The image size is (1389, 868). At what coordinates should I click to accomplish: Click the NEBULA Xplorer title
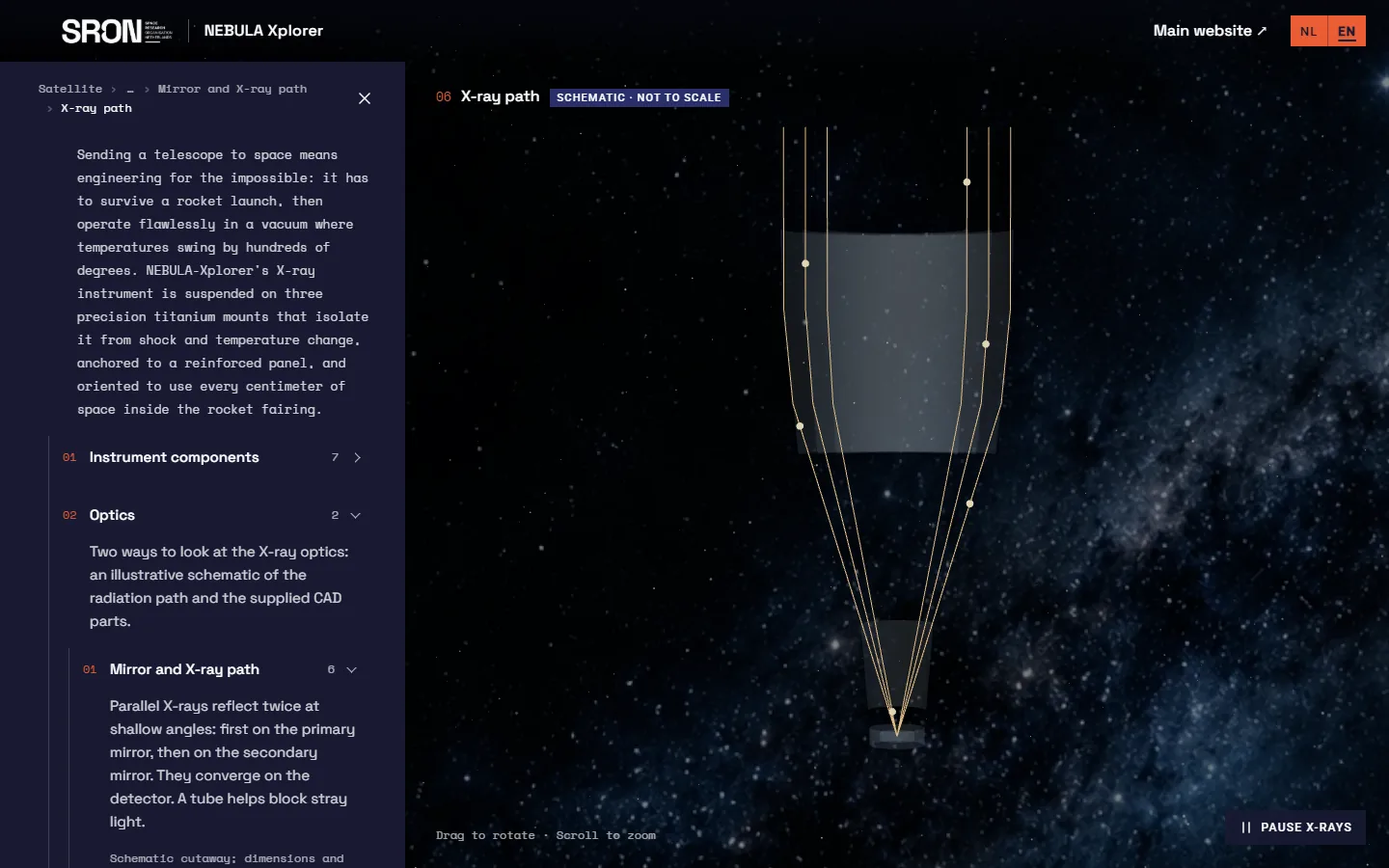pos(263,31)
